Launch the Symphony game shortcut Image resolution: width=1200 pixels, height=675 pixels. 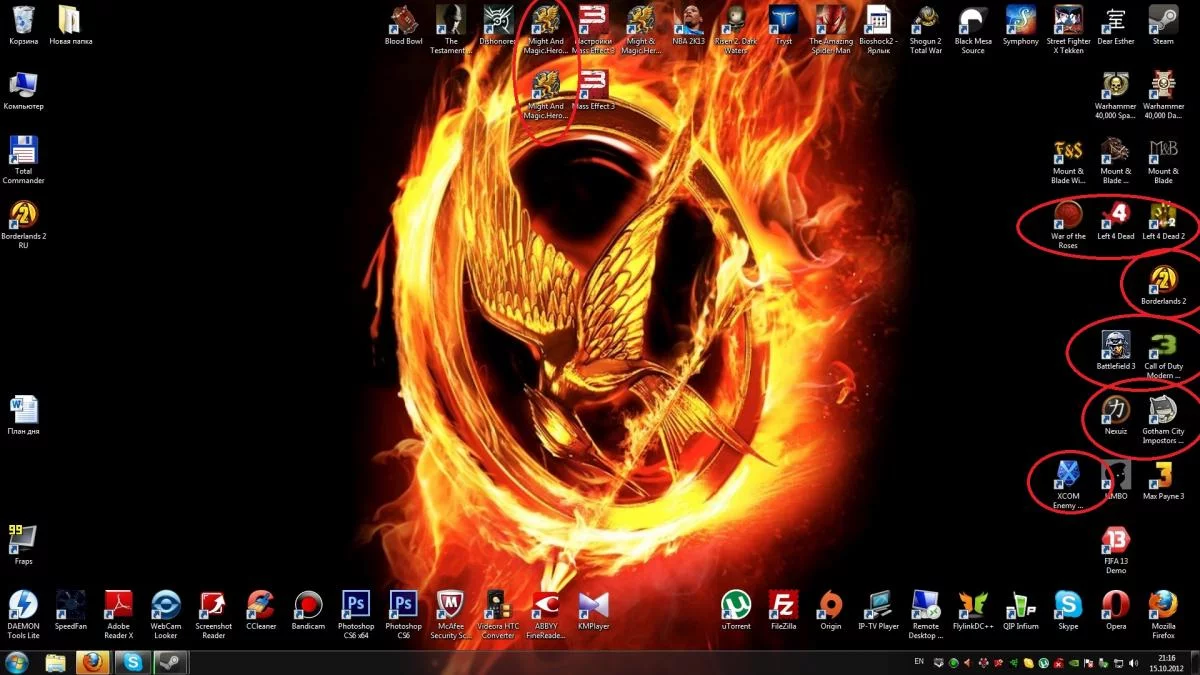[x=1021, y=26]
